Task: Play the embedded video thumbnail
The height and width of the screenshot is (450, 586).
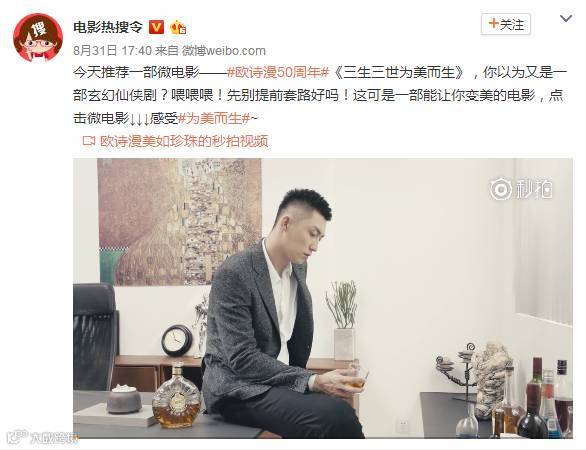Action: click(323, 298)
